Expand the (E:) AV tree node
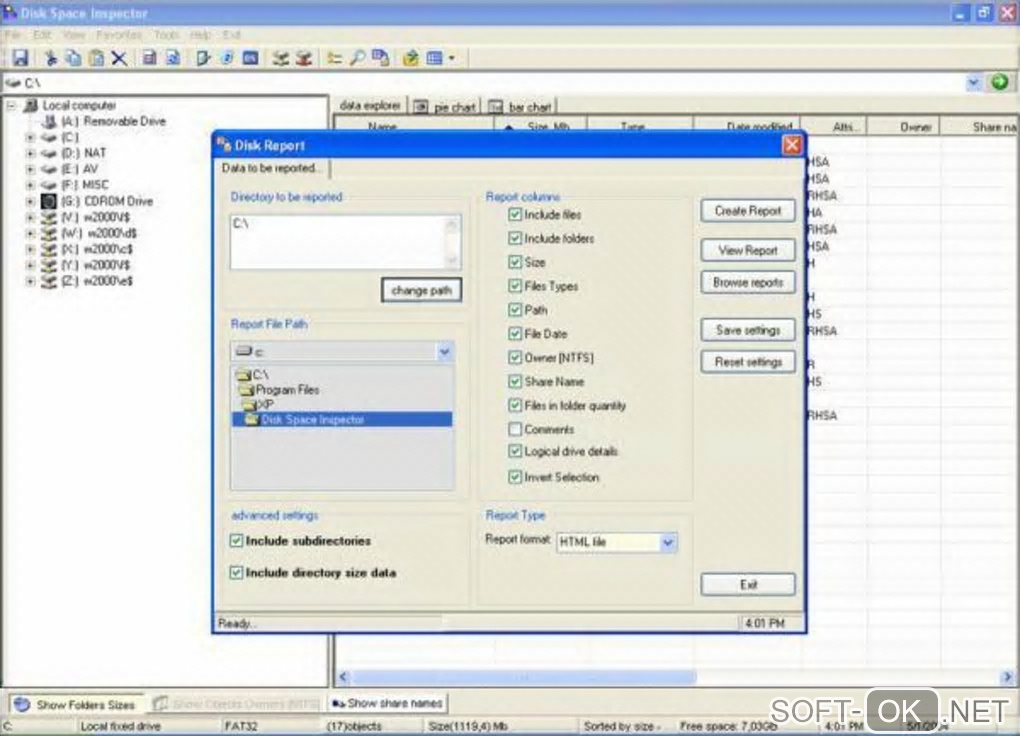 (x=30, y=169)
